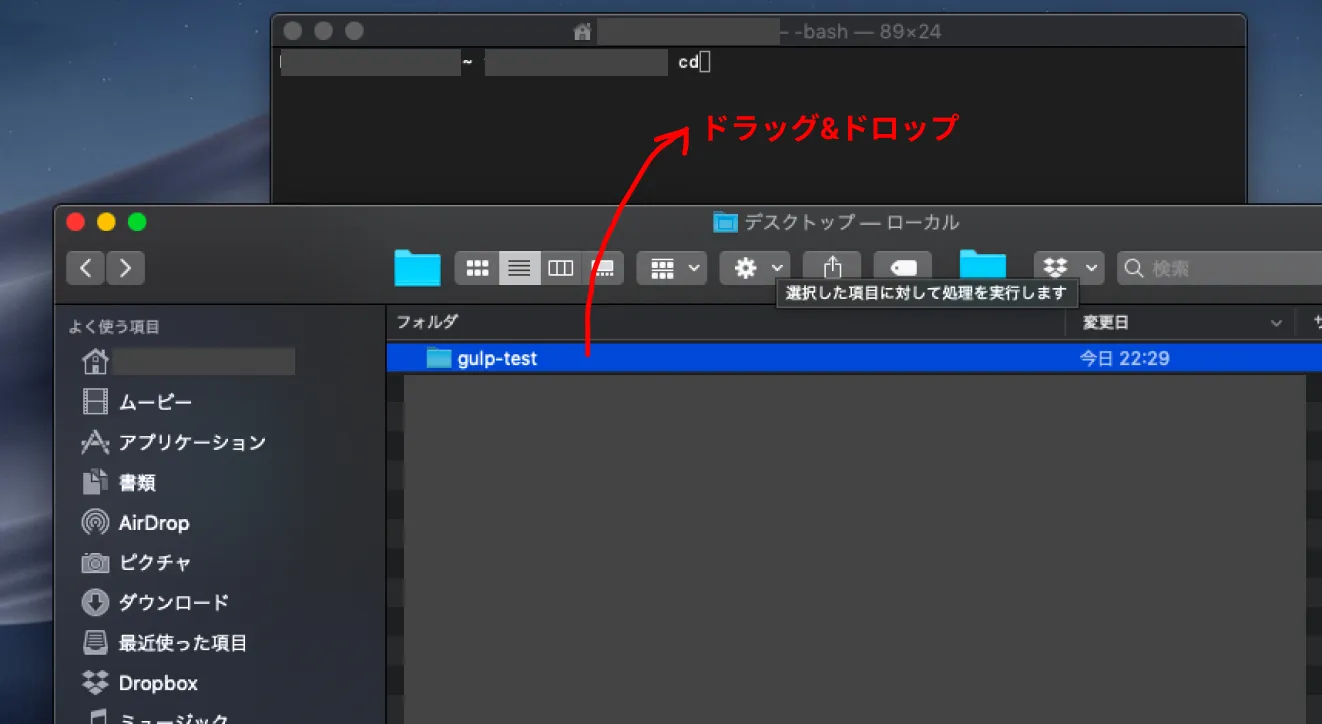Click the デスクトップ folder icon in Finder title bar
The image size is (1322, 724).
point(725,222)
